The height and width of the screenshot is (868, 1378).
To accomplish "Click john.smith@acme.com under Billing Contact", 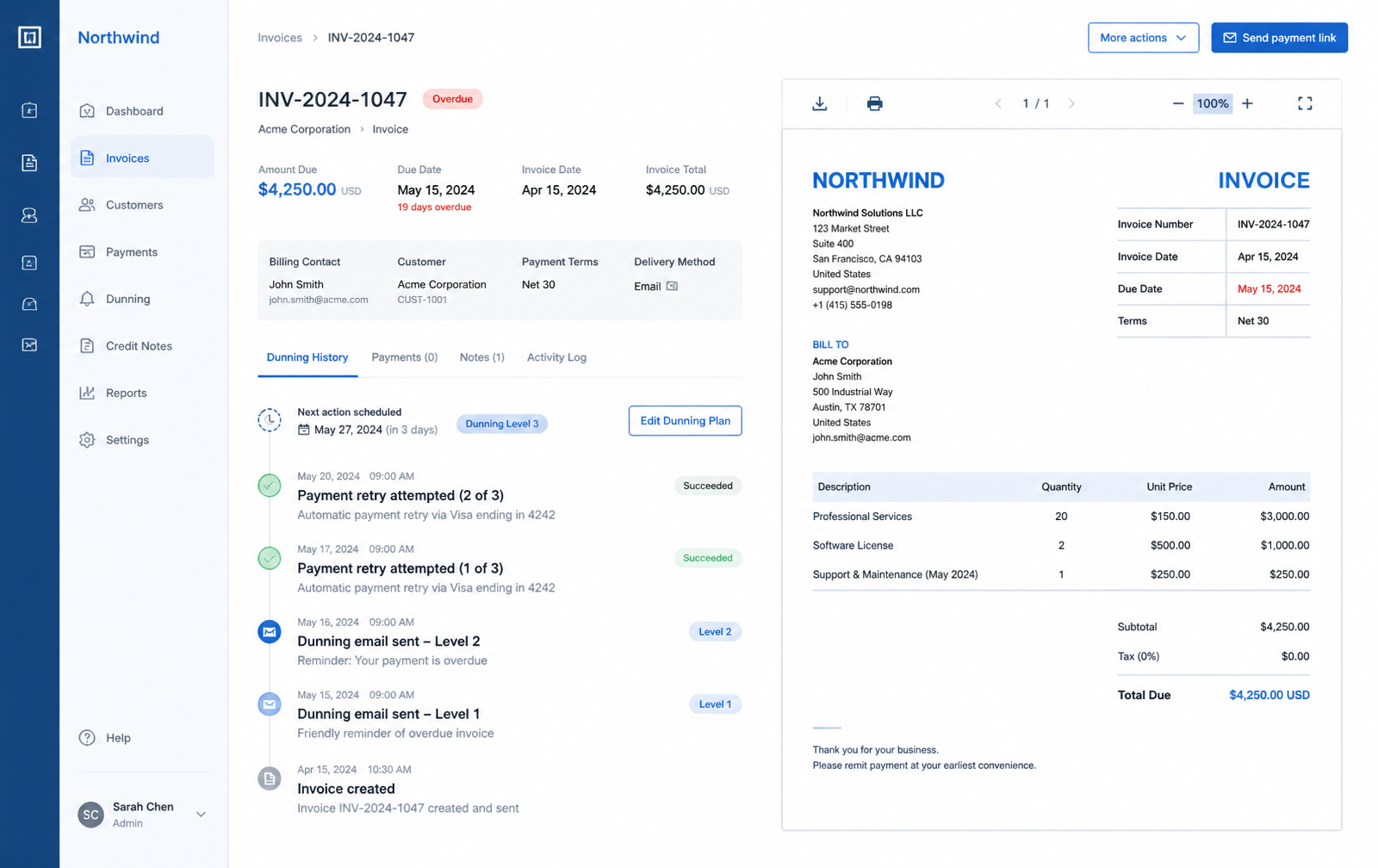I will pyautogui.click(x=318, y=300).
